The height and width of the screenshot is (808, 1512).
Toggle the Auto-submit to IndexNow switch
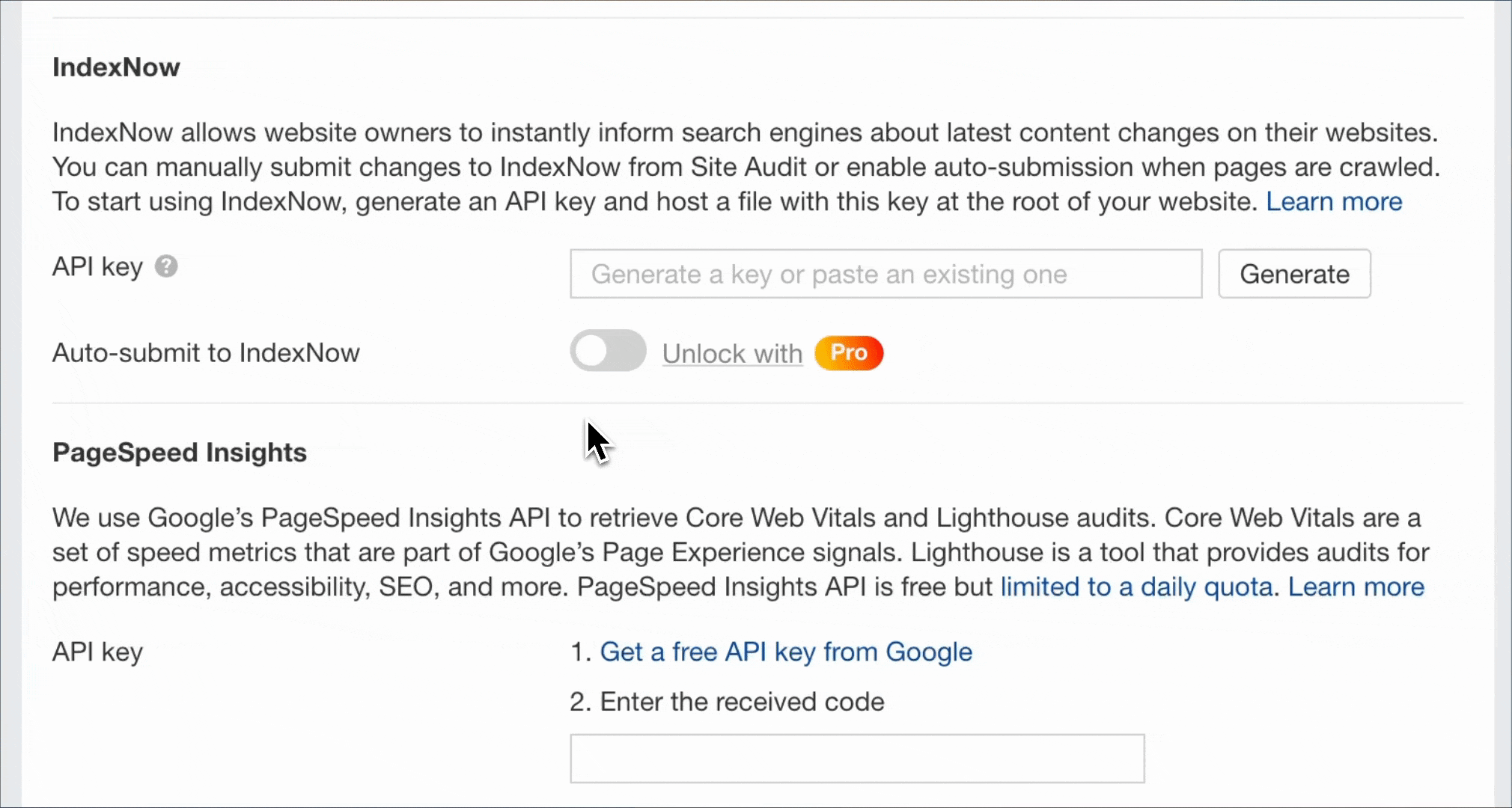coord(608,351)
